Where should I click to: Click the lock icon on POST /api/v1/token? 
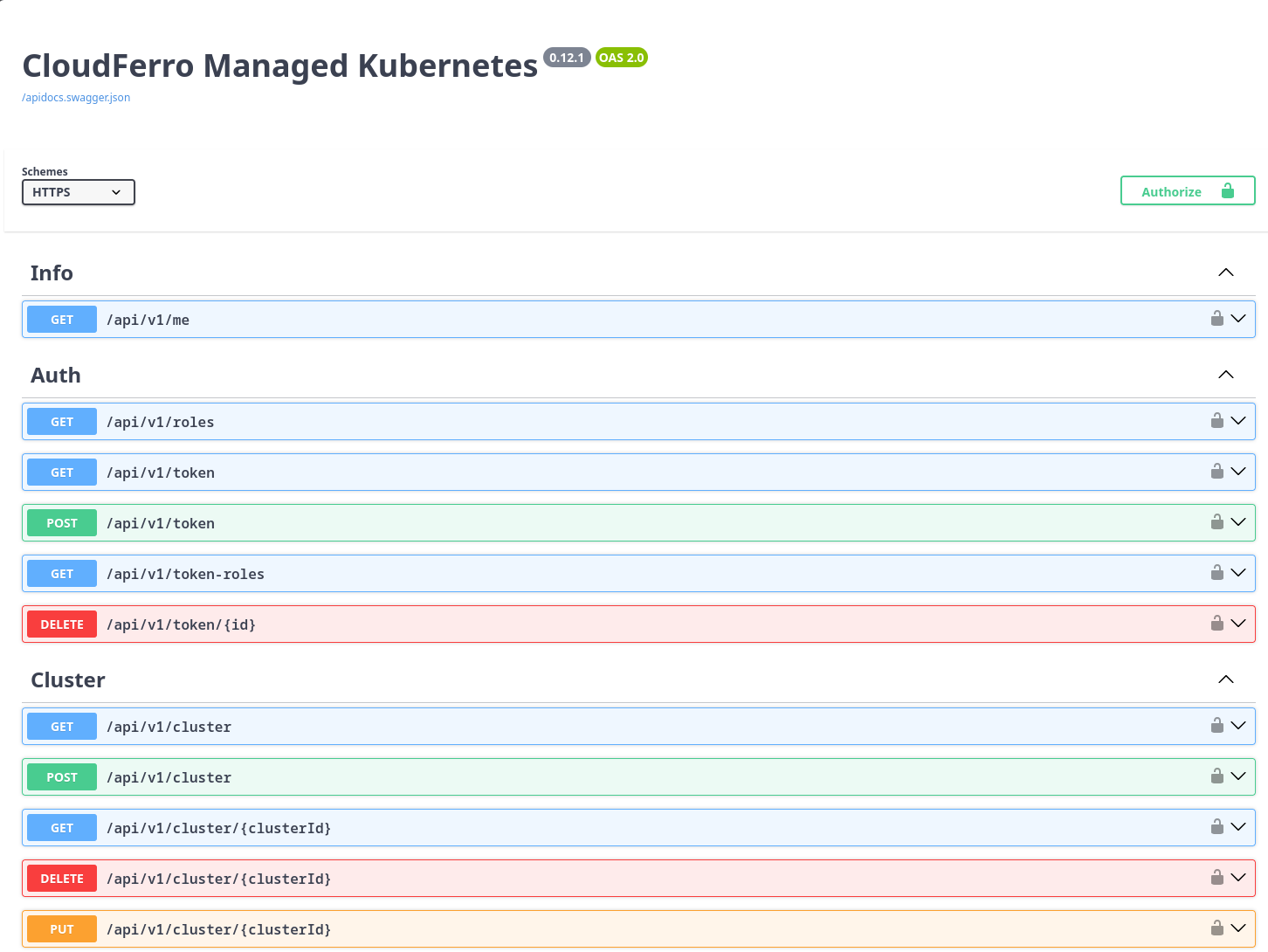pyautogui.click(x=1217, y=521)
